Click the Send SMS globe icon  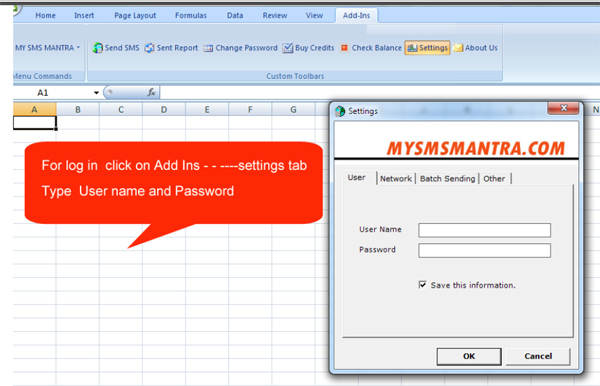pos(98,48)
